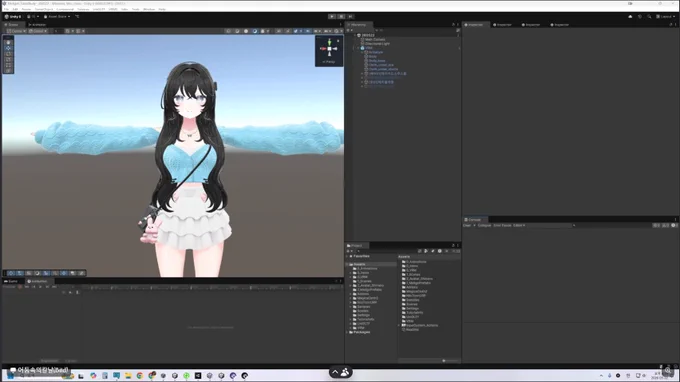680x382 pixels.
Task: Select the View hand tool in Scene
Action: [x=8, y=42]
